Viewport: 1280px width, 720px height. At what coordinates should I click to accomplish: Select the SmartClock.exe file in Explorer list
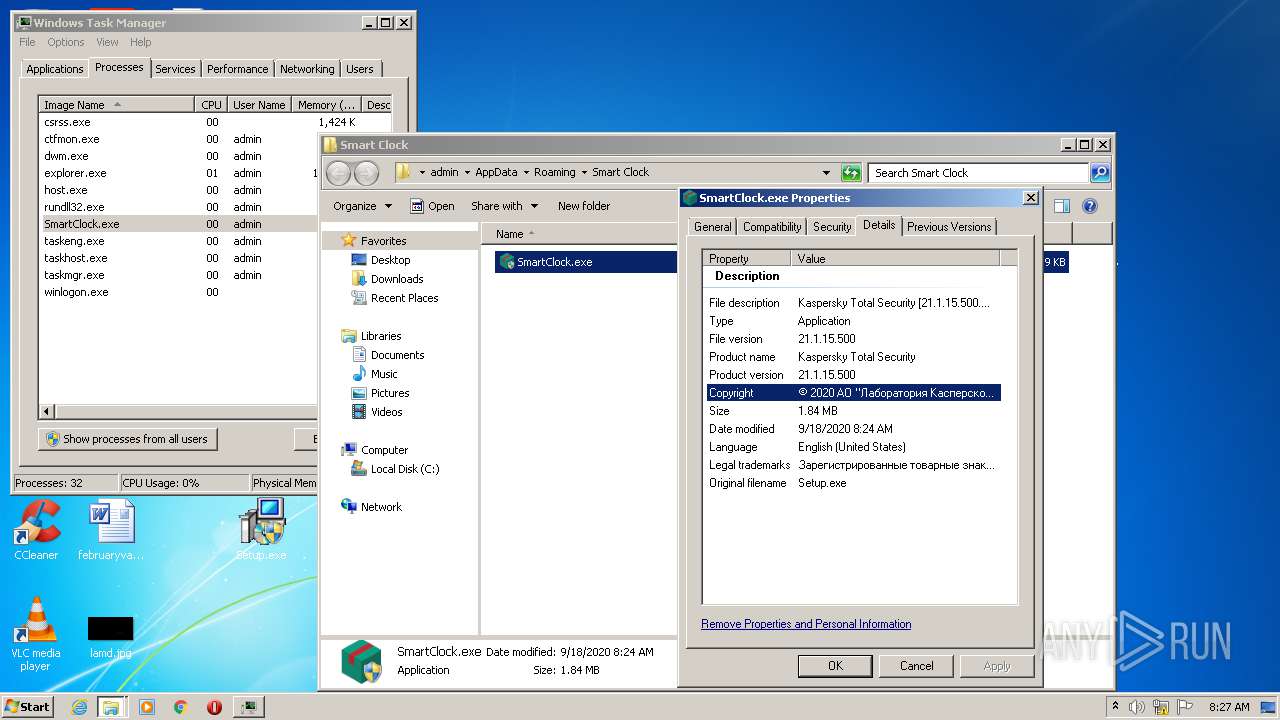(586, 262)
